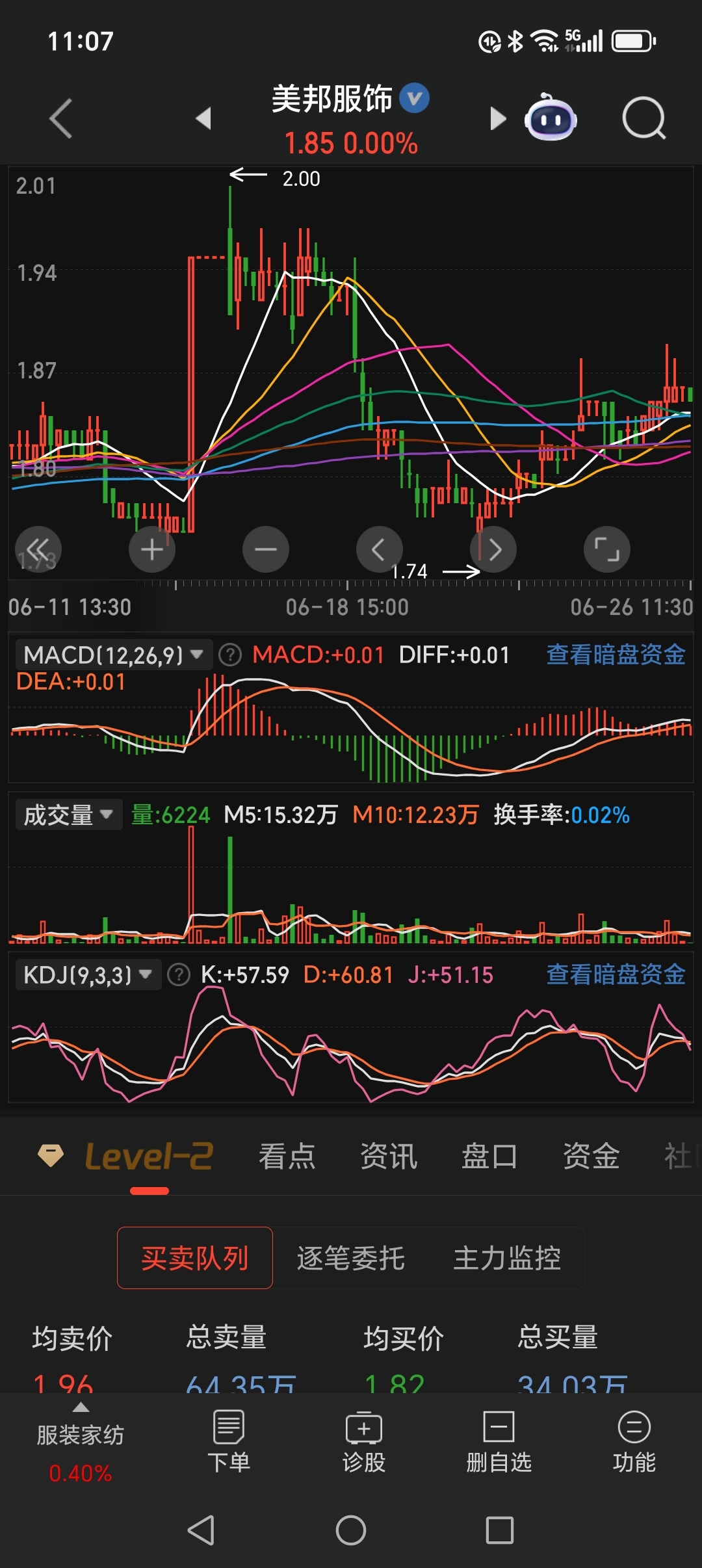The height and width of the screenshot is (1568, 702).
Task: Tap M5:15.32万 volume average
Action: (281, 815)
